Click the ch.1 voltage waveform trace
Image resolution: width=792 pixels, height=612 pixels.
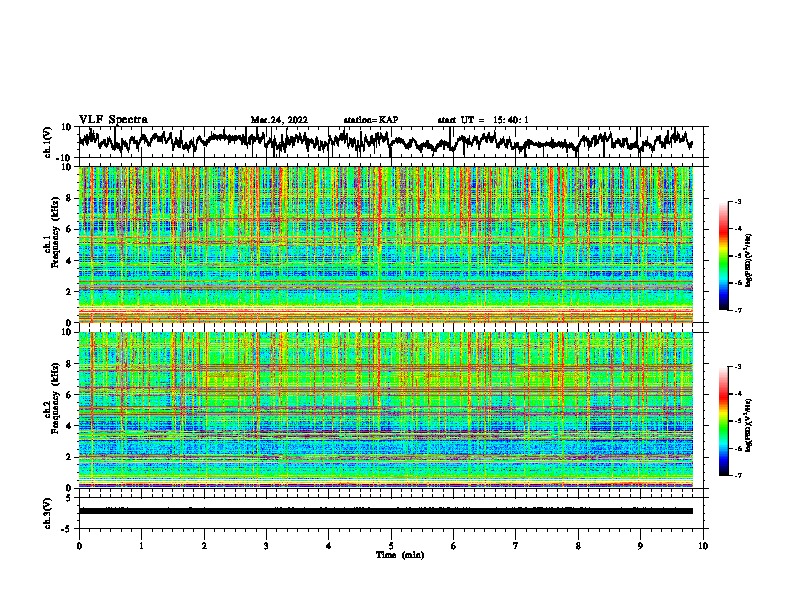(x=385, y=142)
